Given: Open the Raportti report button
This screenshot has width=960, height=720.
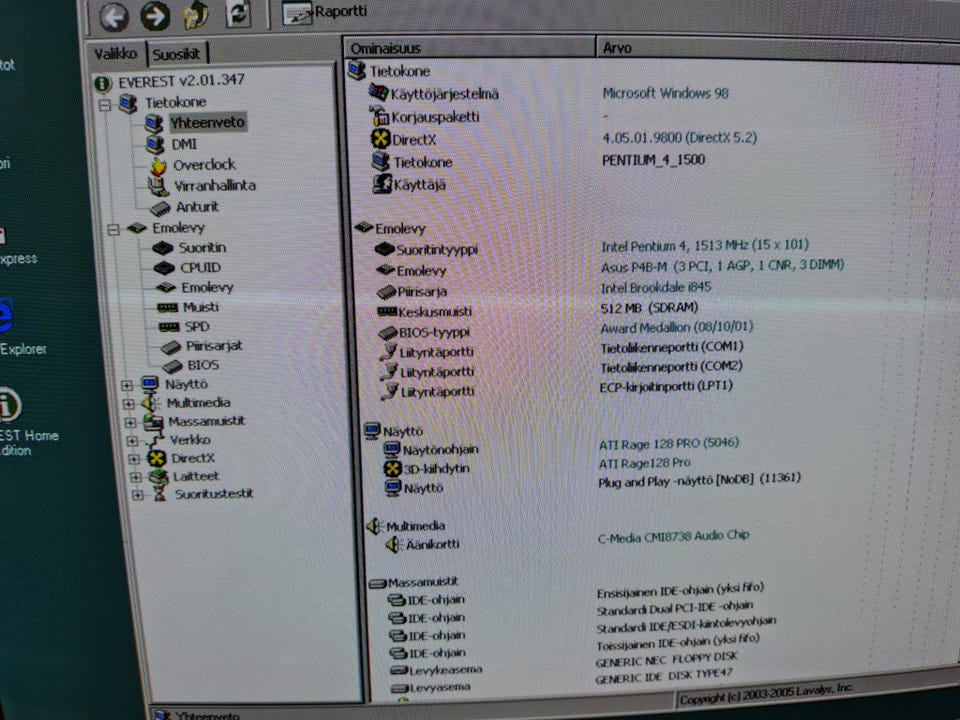Looking at the screenshot, I should (324, 12).
